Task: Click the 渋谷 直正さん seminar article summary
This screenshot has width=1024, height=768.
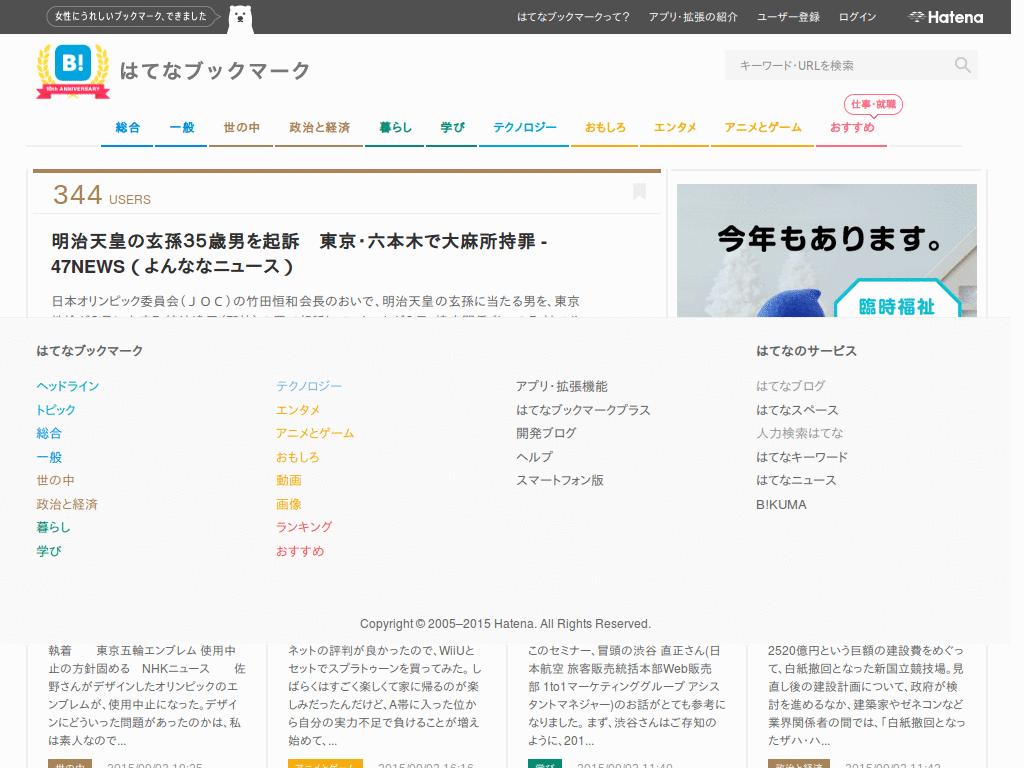Action: (626, 696)
